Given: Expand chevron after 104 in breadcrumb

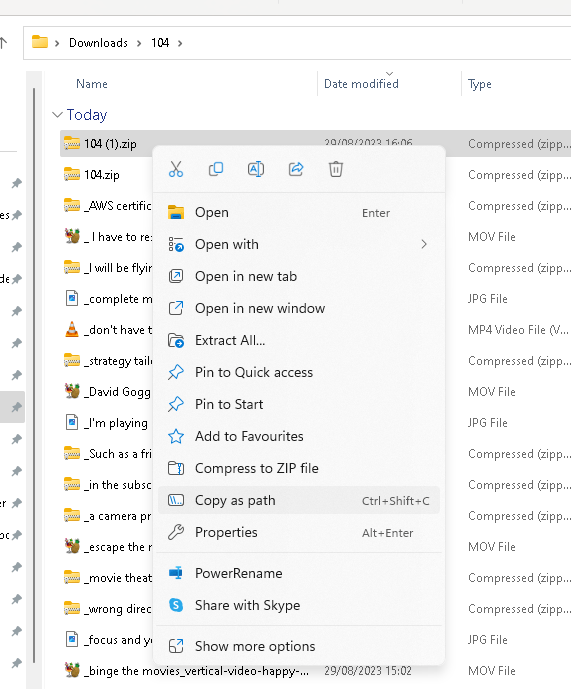Looking at the screenshot, I should [180, 43].
